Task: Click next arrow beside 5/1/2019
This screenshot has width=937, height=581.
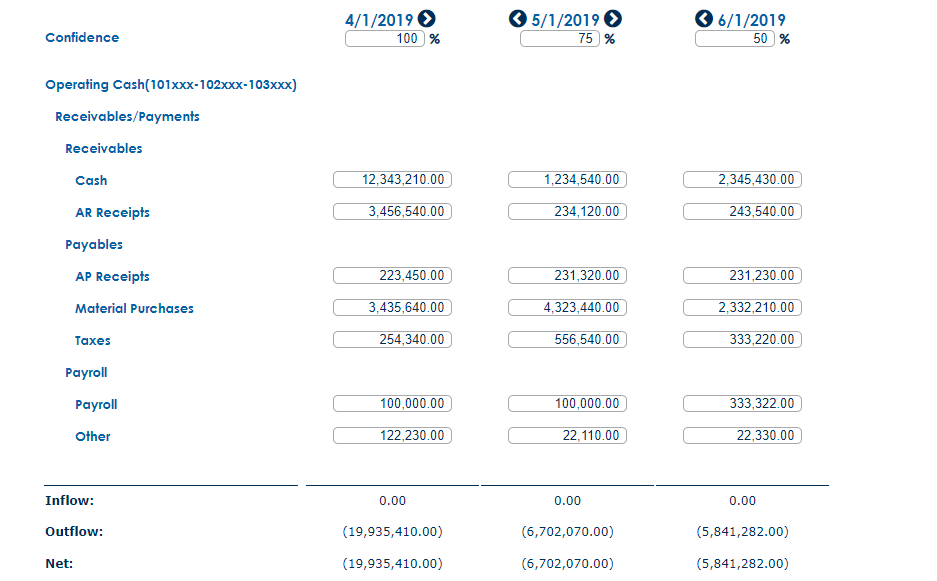Action: point(613,19)
